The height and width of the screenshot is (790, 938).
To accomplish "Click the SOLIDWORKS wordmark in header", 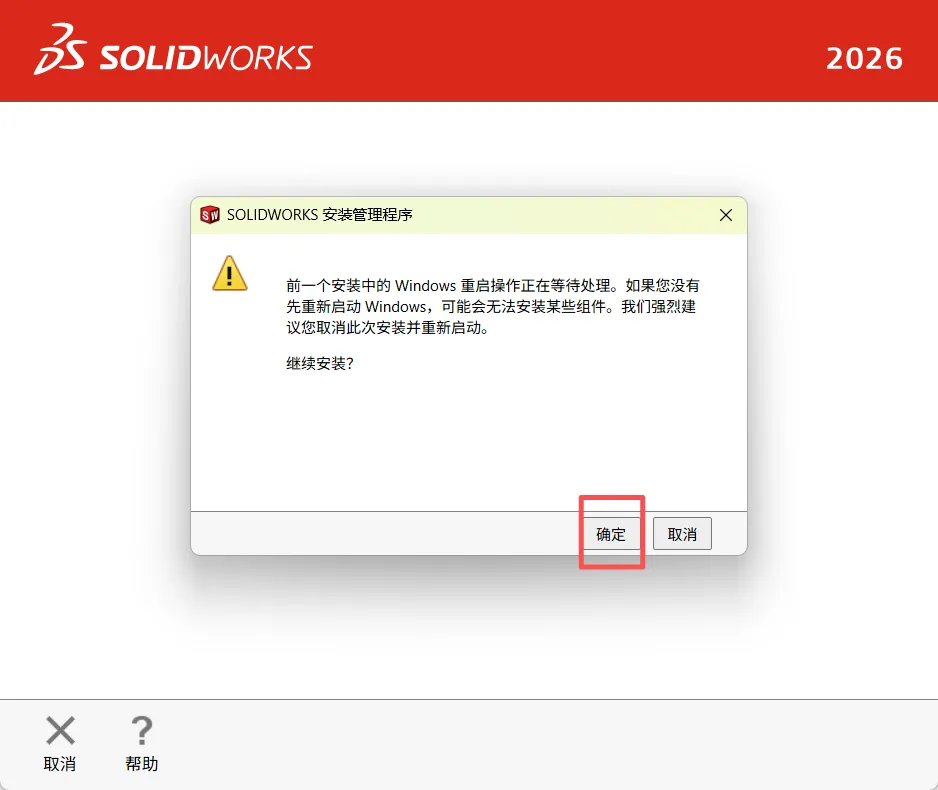I will [x=206, y=58].
